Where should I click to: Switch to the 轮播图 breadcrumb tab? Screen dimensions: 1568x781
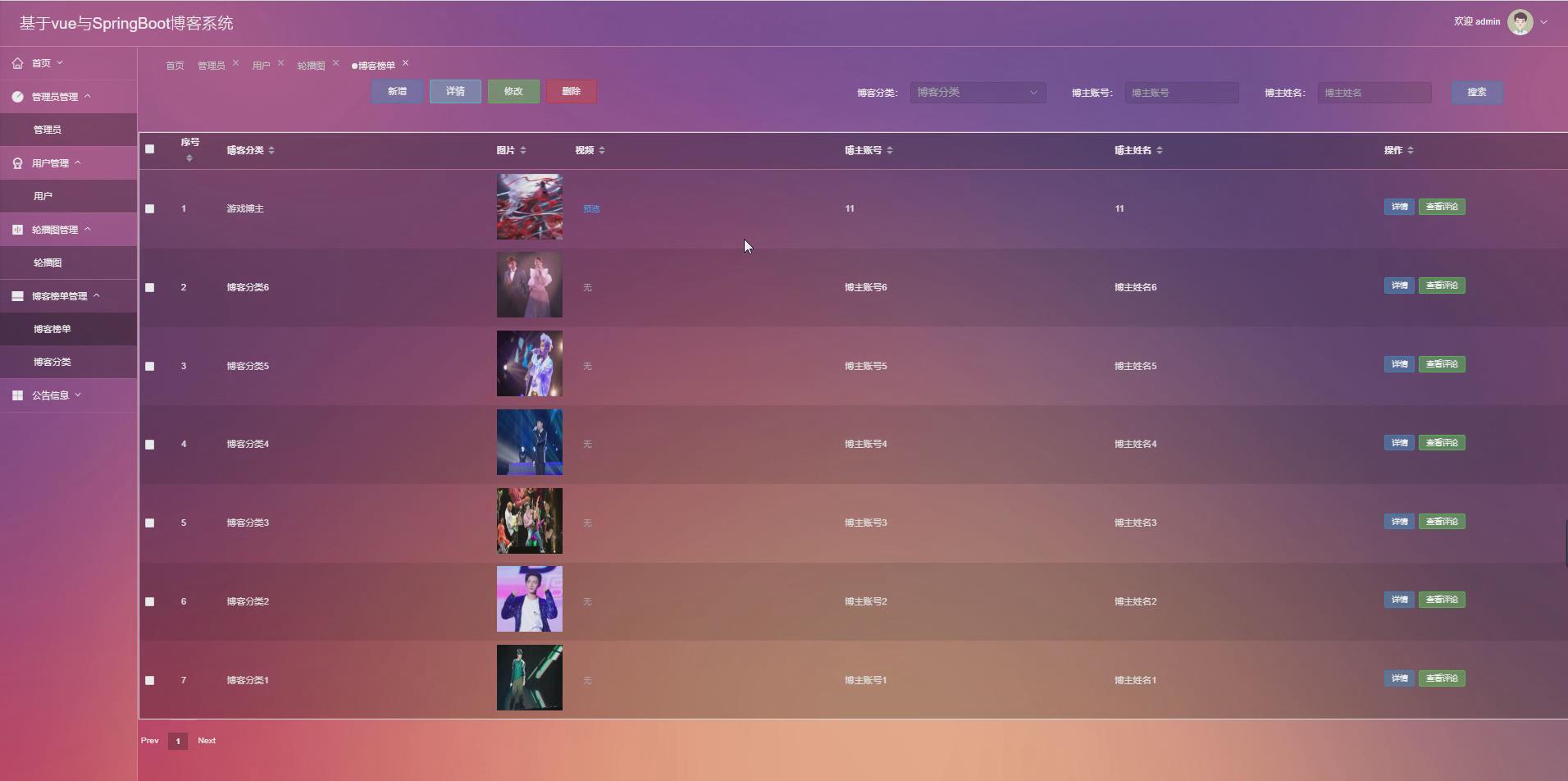311,66
